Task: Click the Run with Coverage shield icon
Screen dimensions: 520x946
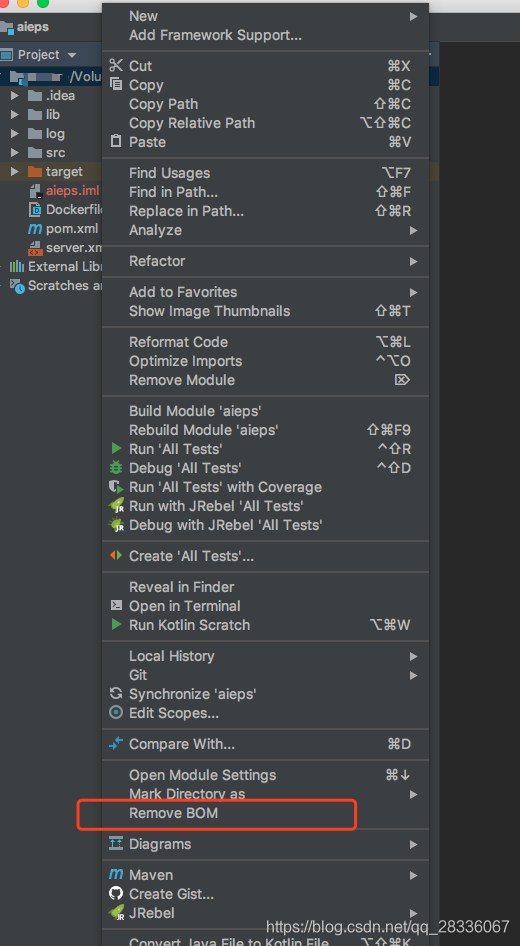Action: (x=116, y=487)
